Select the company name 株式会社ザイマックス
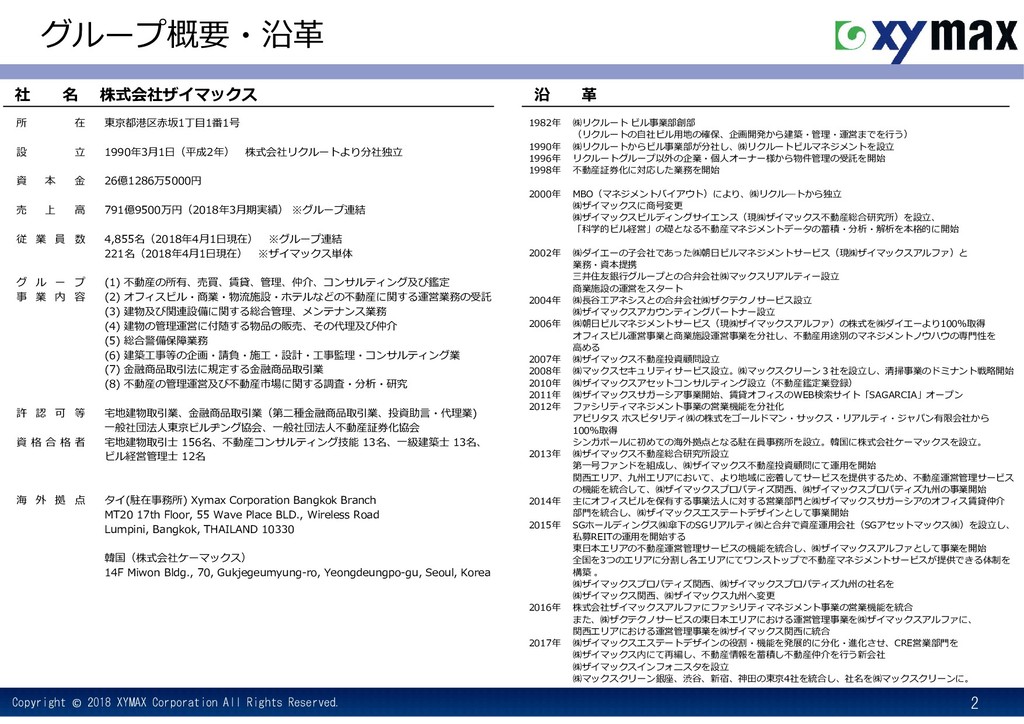Viewport: 1024px width, 724px height. coord(178,95)
